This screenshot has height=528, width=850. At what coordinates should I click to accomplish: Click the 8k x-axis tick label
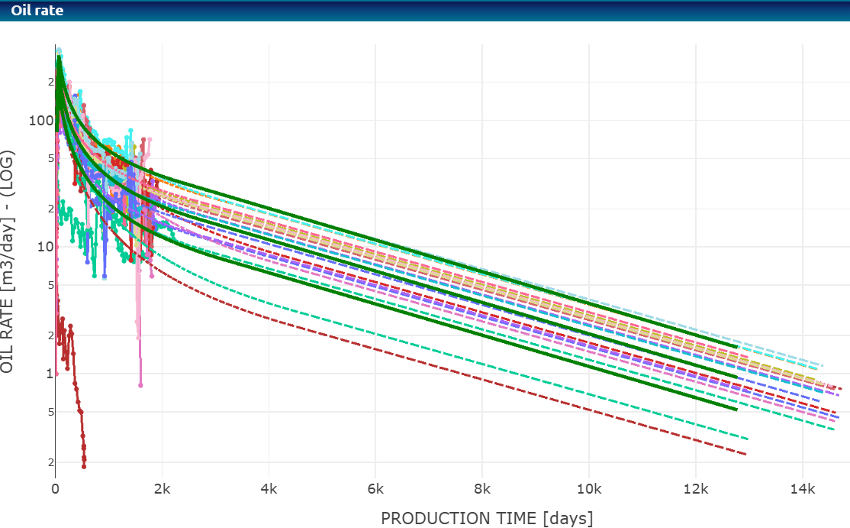482,489
